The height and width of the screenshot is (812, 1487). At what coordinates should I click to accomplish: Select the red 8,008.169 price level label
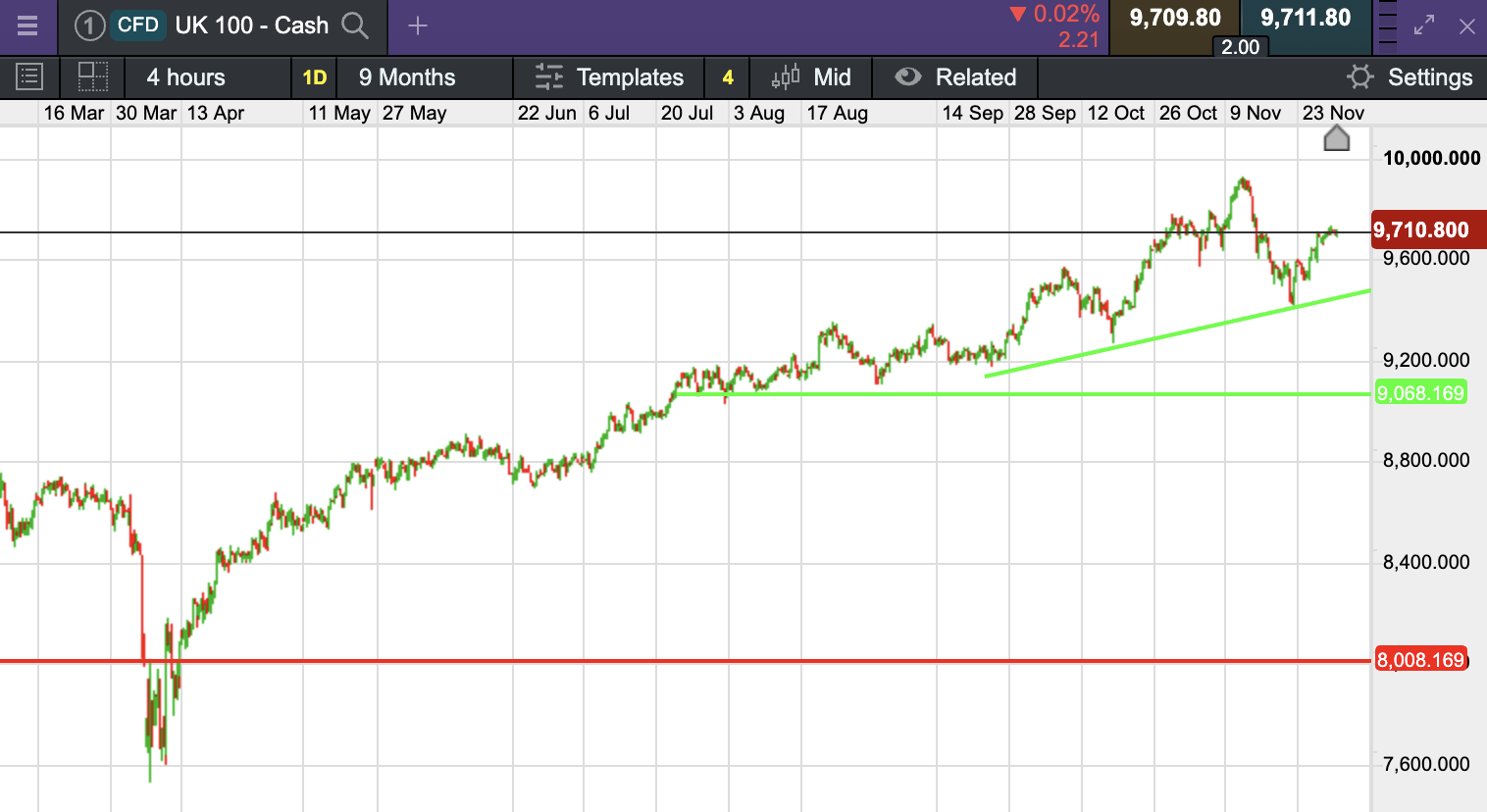point(1421,660)
